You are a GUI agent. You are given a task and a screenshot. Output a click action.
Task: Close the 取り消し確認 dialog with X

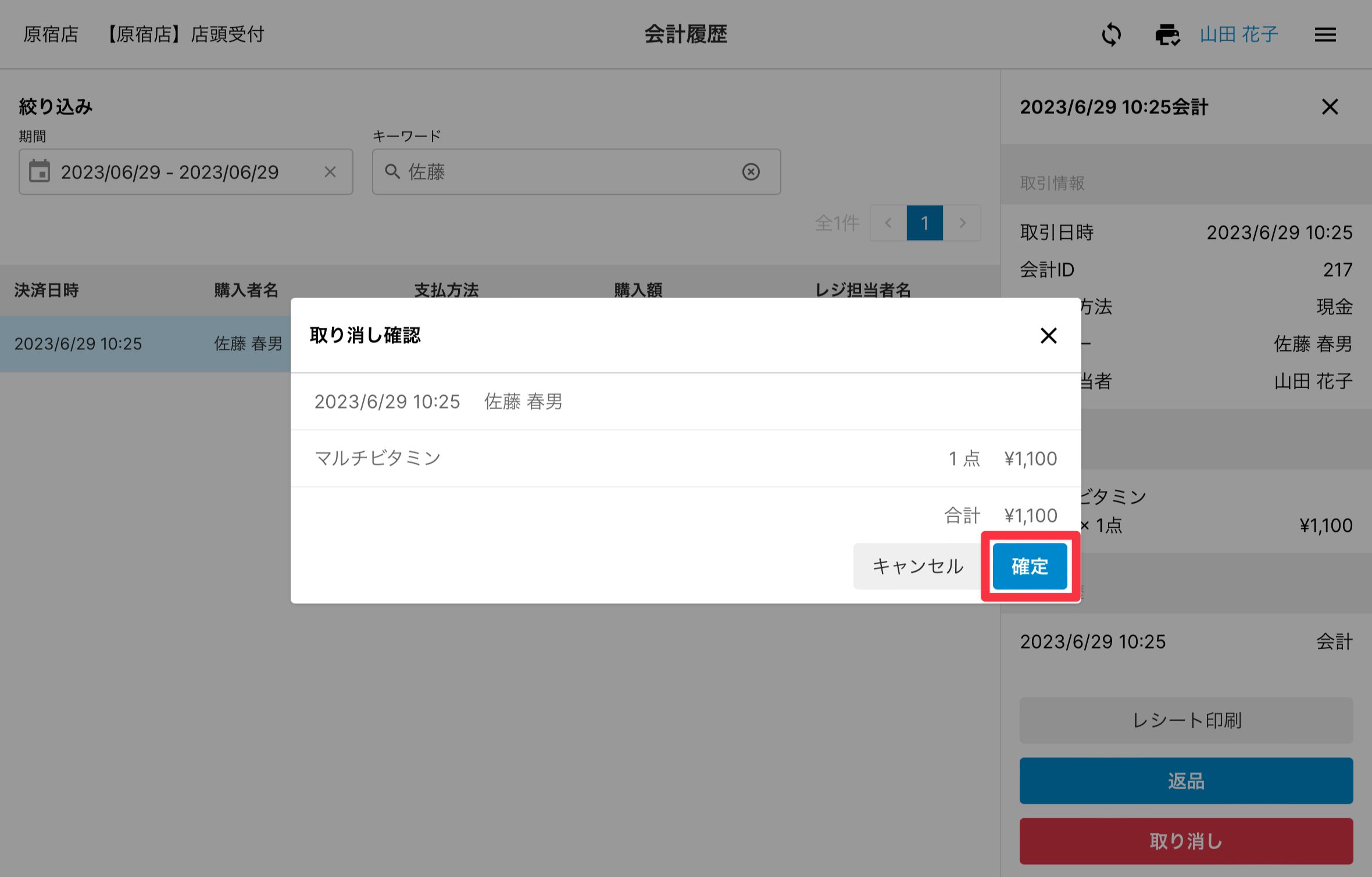pyautogui.click(x=1048, y=335)
